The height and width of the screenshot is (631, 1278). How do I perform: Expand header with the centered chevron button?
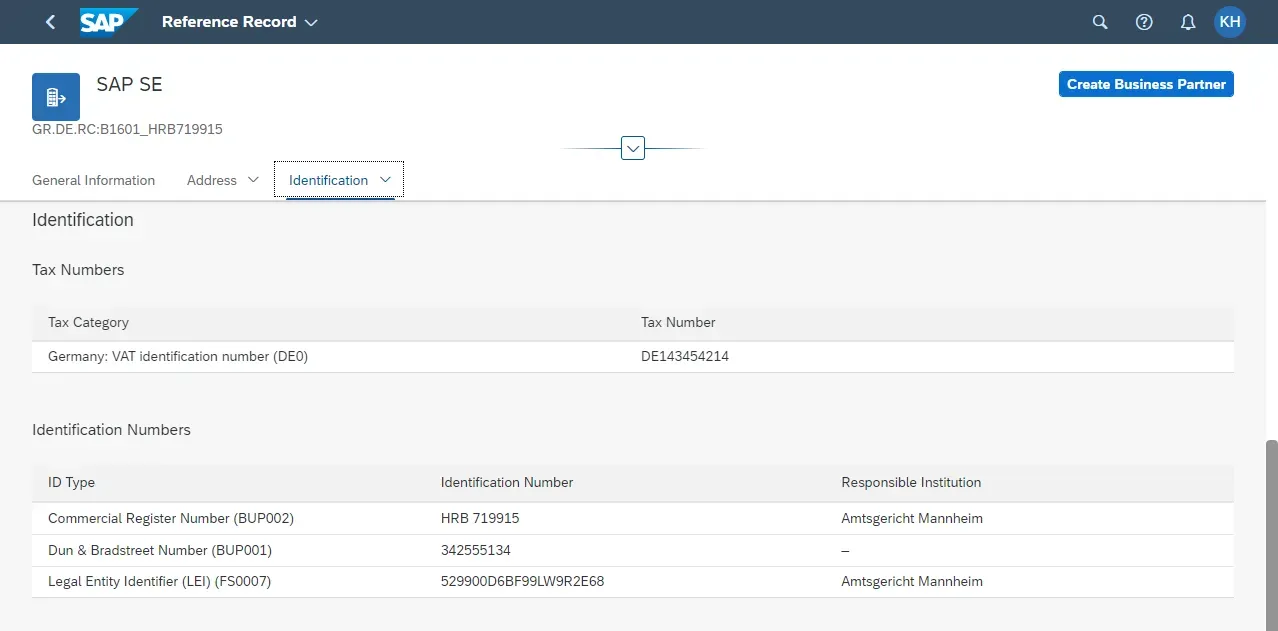[633, 148]
